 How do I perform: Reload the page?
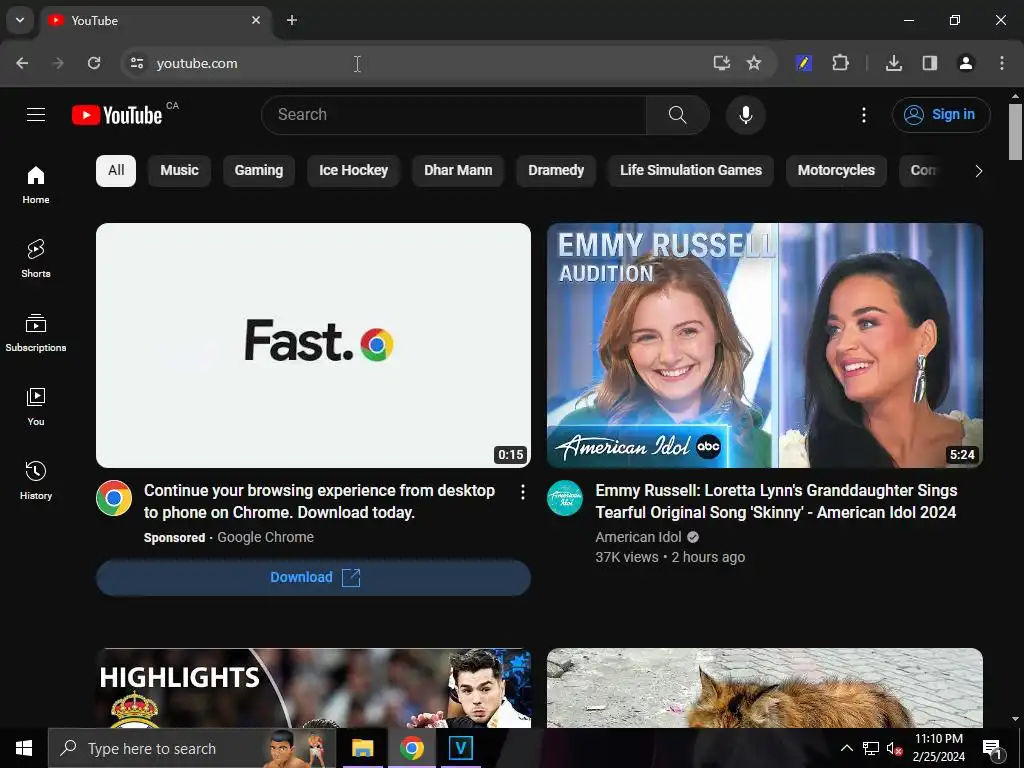pyautogui.click(x=94, y=63)
